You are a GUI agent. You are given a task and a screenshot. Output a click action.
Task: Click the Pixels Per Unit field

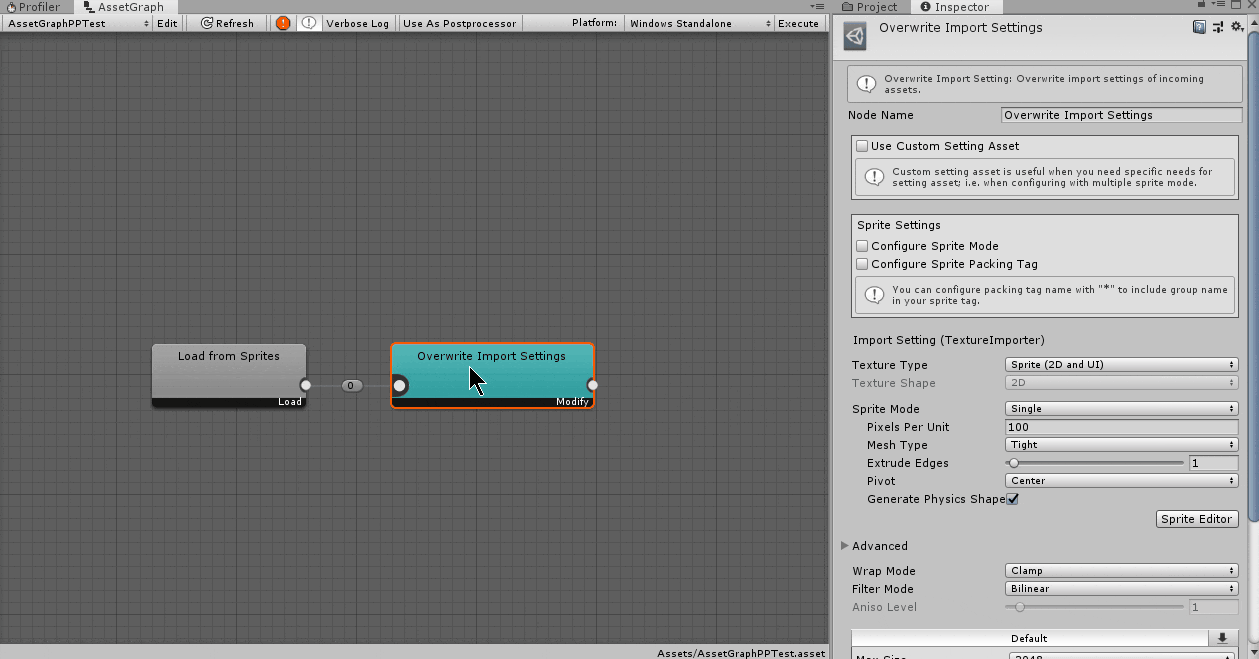pos(1121,427)
